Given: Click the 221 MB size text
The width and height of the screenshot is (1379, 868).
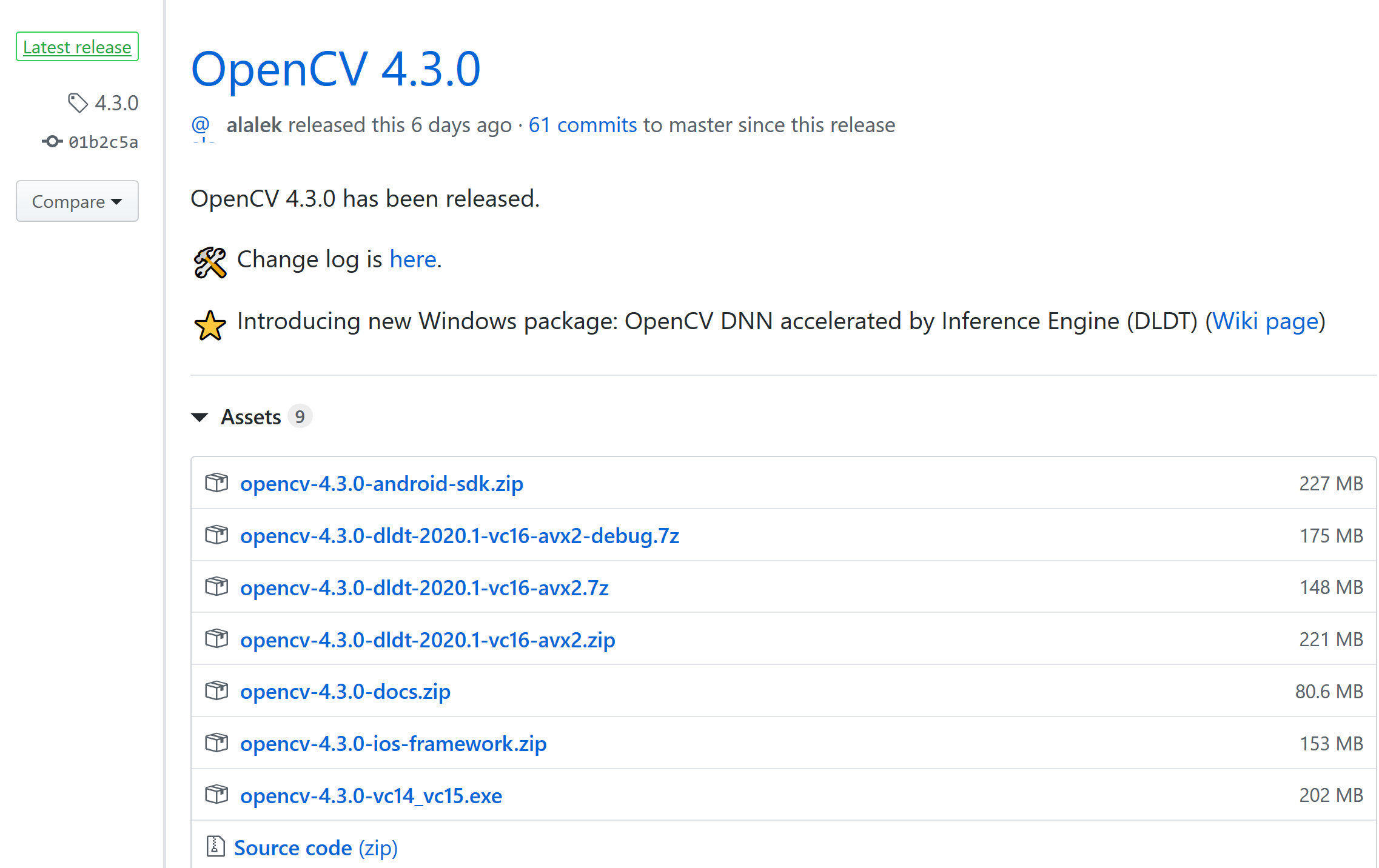Looking at the screenshot, I should click(1331, 639).
